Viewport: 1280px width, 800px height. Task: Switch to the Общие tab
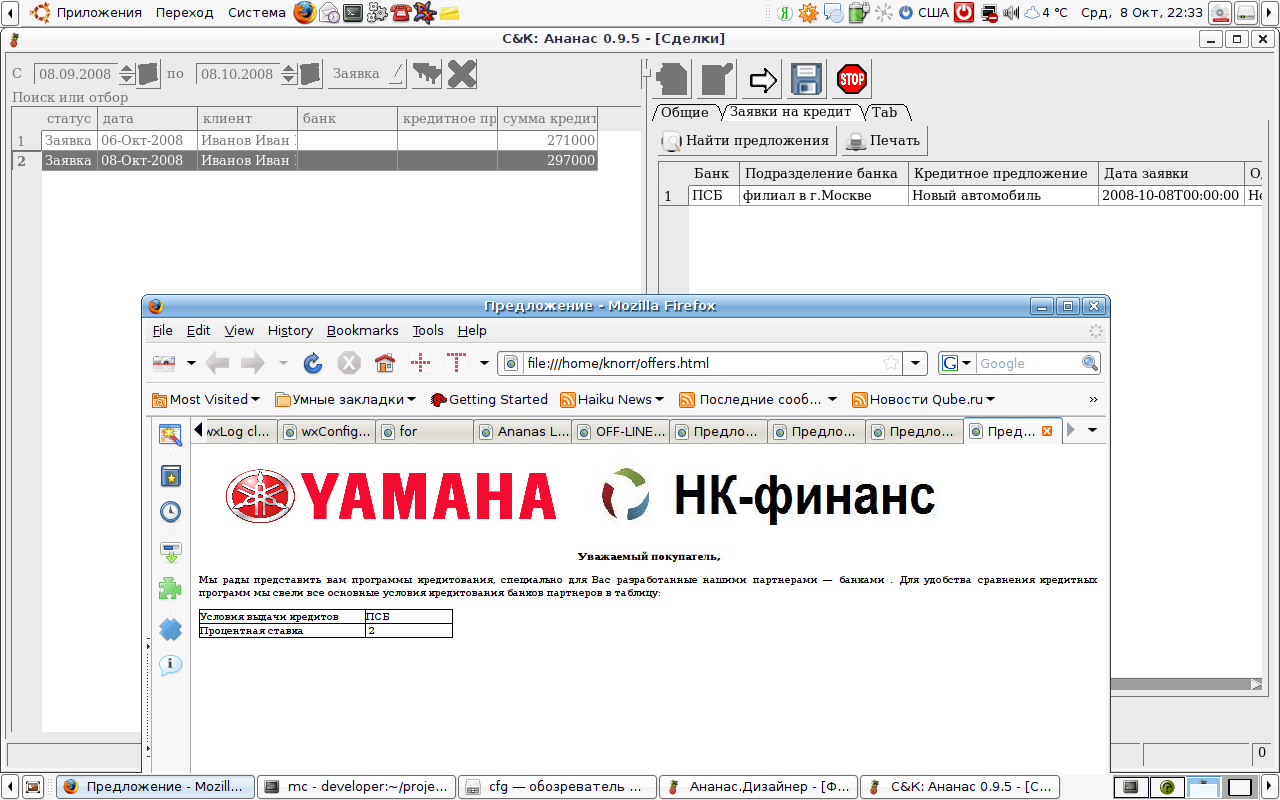[x=685, y=112]
